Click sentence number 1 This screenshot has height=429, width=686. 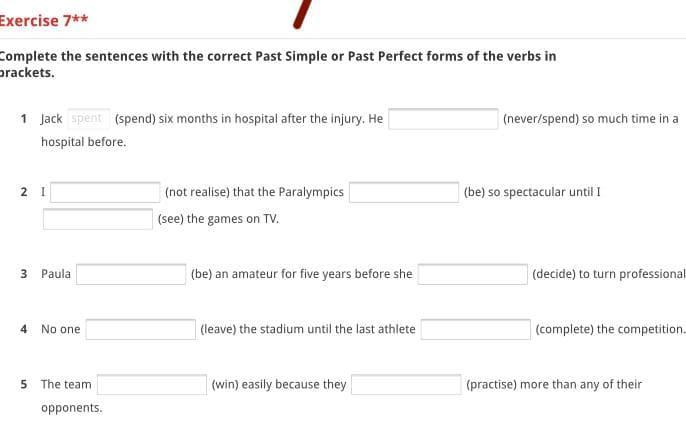24,119
